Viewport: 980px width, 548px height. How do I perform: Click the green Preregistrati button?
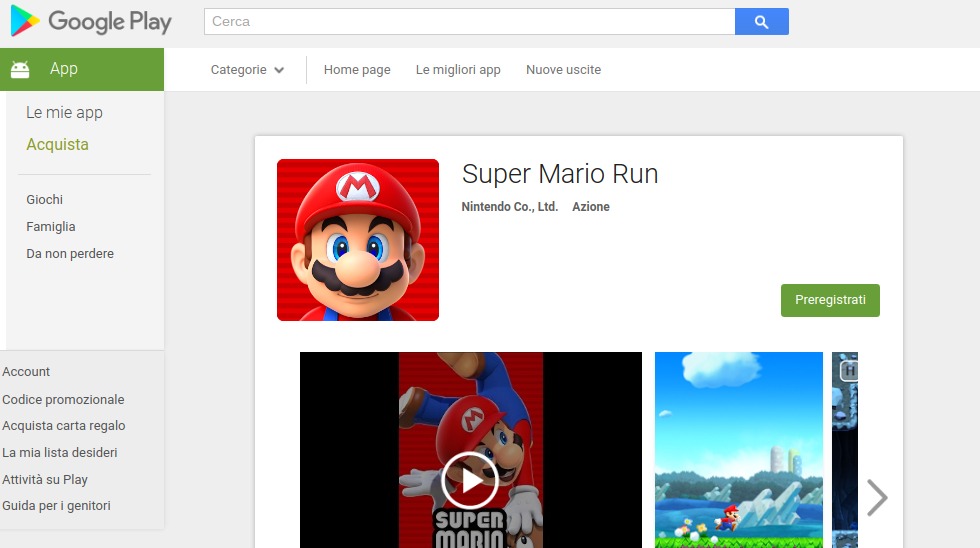tap(830, 301)
